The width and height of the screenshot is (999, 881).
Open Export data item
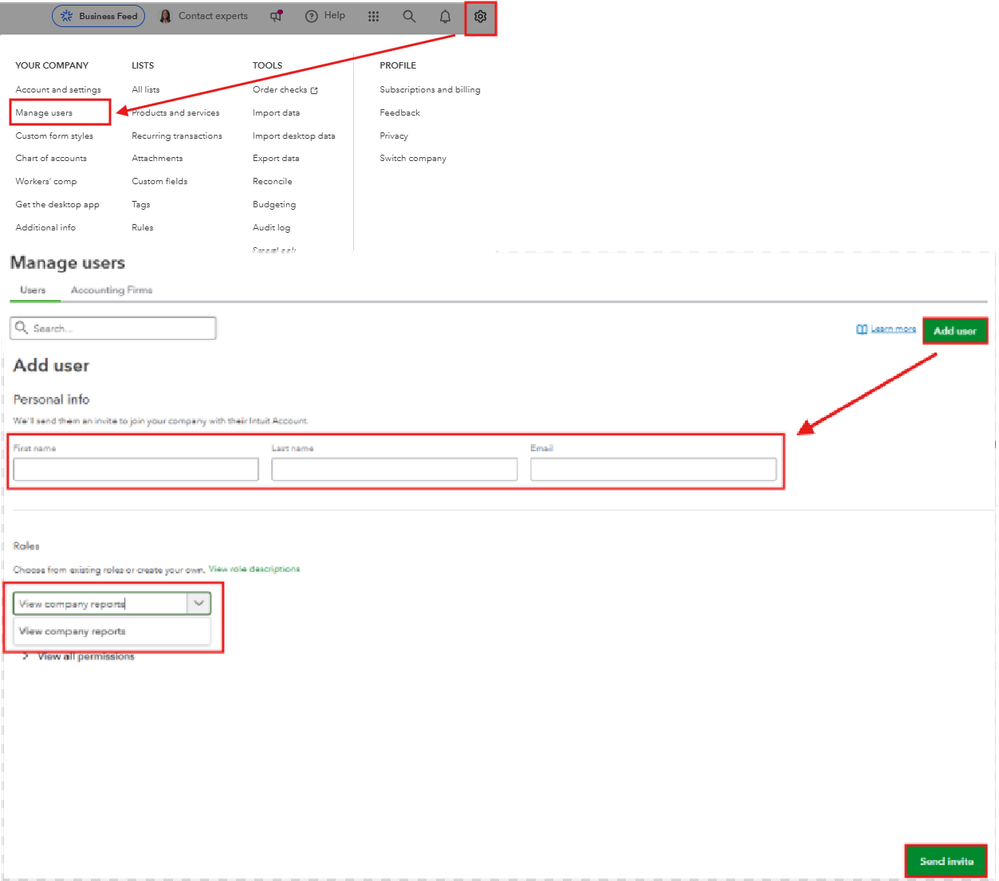tap(275, 158)
